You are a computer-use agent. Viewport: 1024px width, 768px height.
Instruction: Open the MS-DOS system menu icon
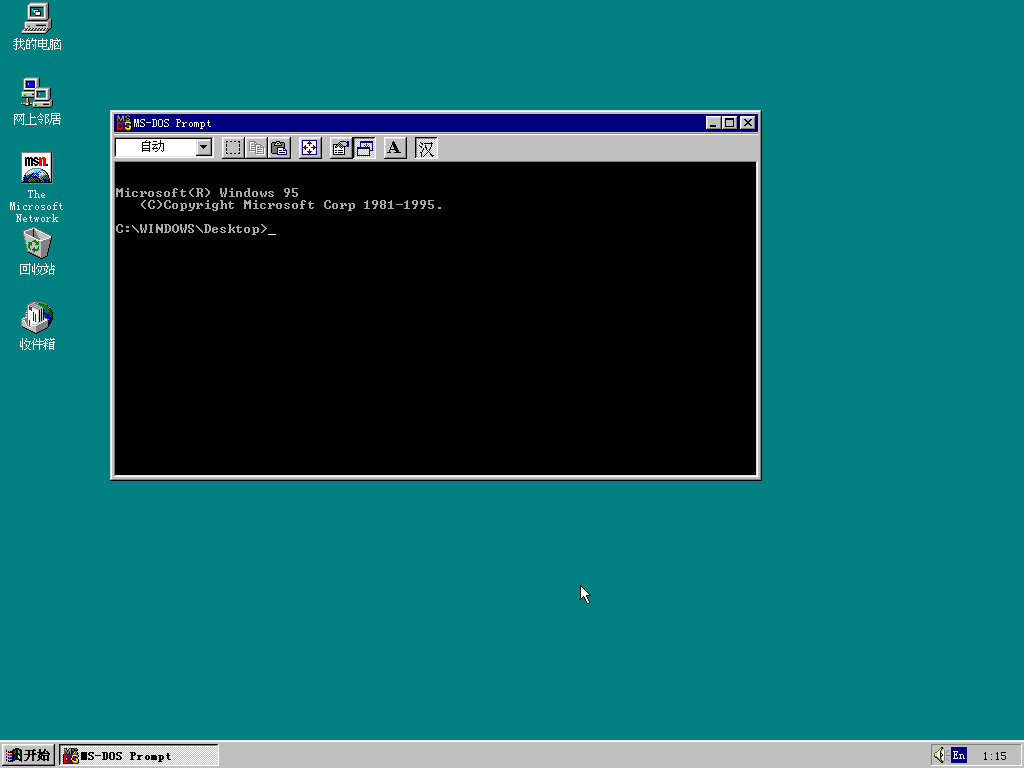(123, 123)
